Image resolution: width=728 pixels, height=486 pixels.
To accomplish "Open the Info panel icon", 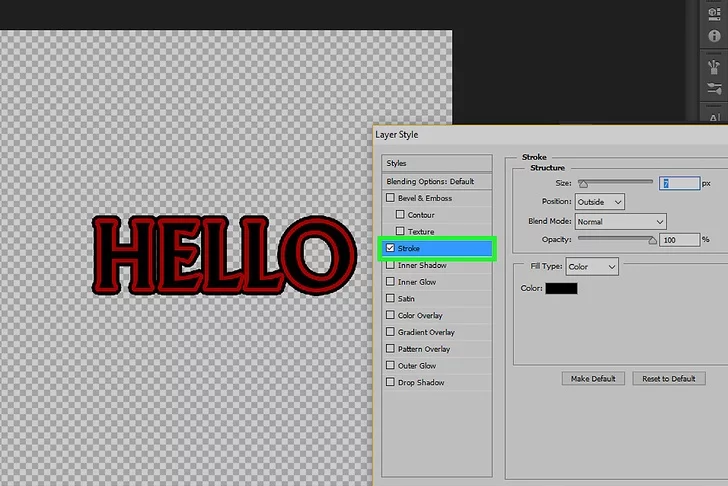I will [x=715, y=37].
